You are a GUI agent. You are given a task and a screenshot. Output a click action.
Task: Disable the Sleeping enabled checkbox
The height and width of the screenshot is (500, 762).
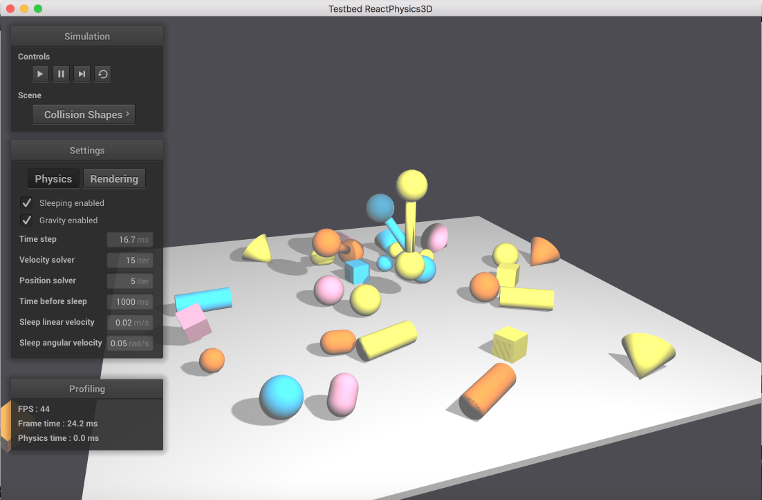point(27,203)
